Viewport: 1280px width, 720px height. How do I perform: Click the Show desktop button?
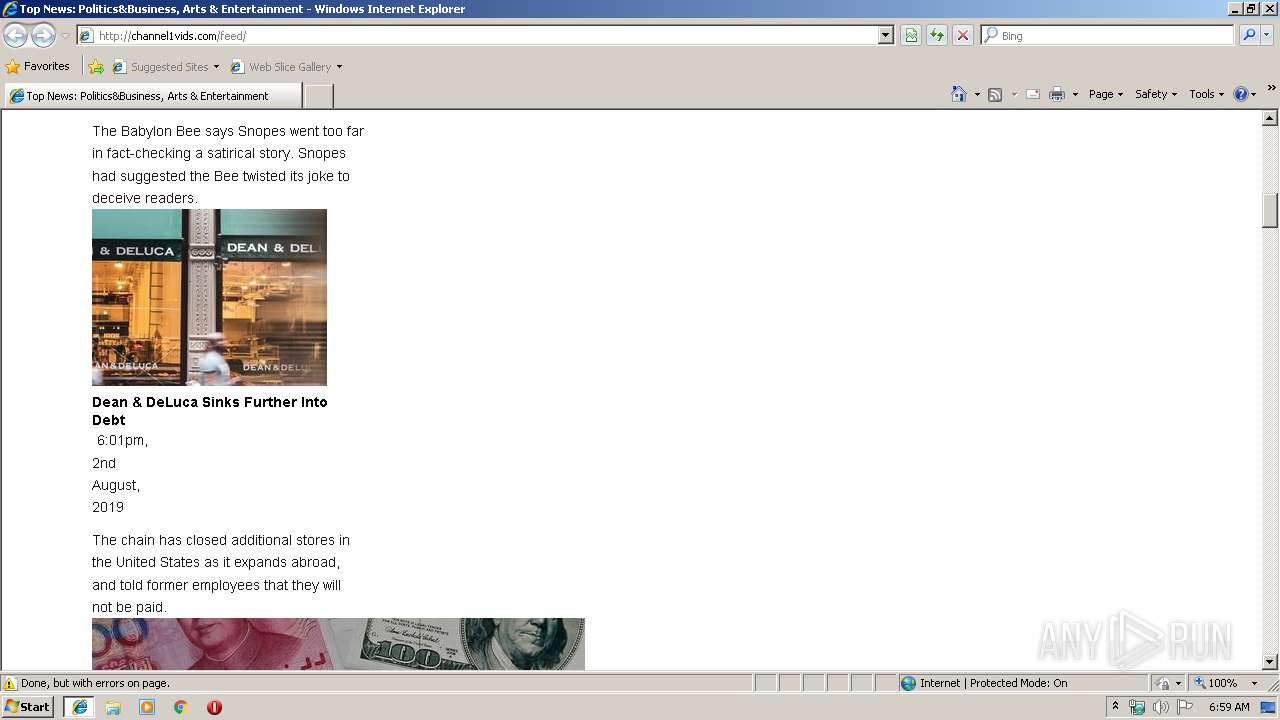click(1269, 707)
